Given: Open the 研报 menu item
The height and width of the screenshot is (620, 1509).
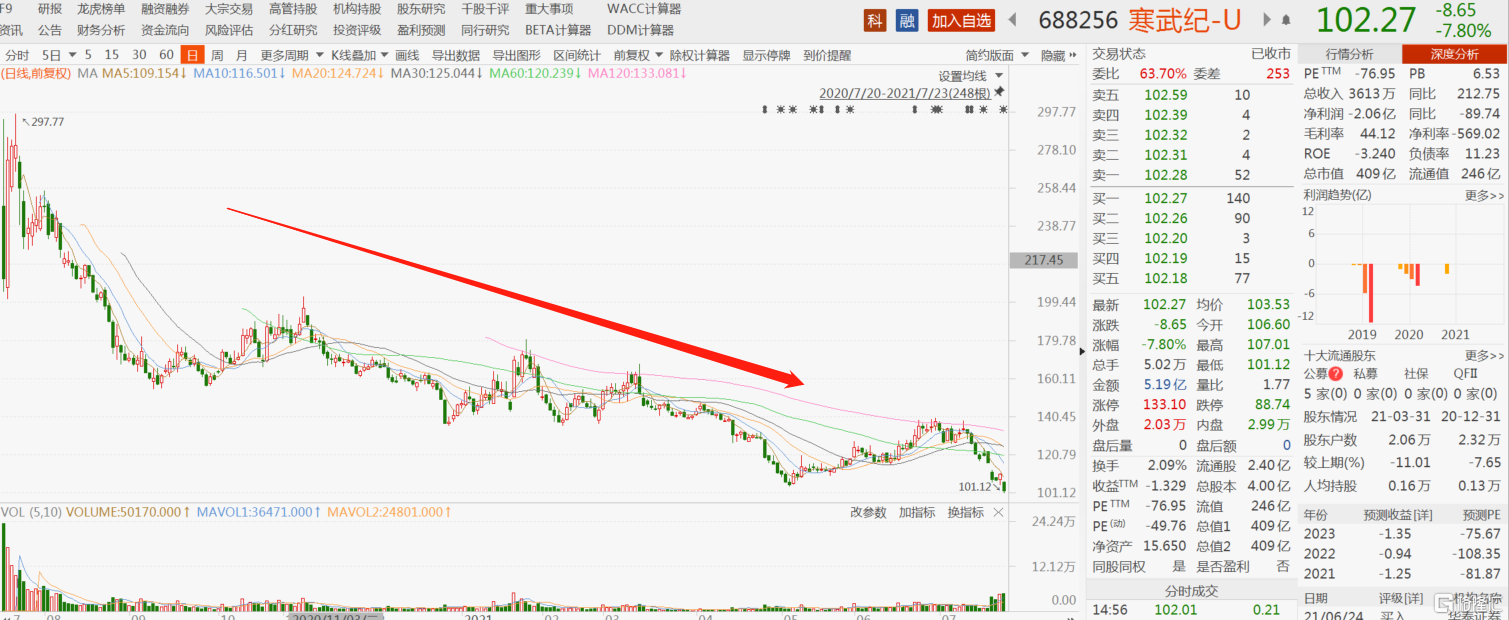Looking at the screenshot, I should [49, 9].
